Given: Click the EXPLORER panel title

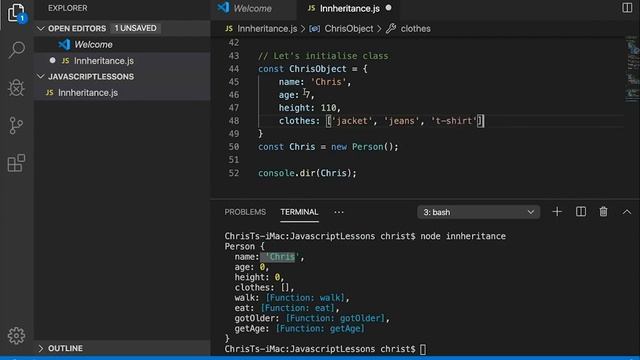Looking at the screenshot, I should tap(68, 8).
